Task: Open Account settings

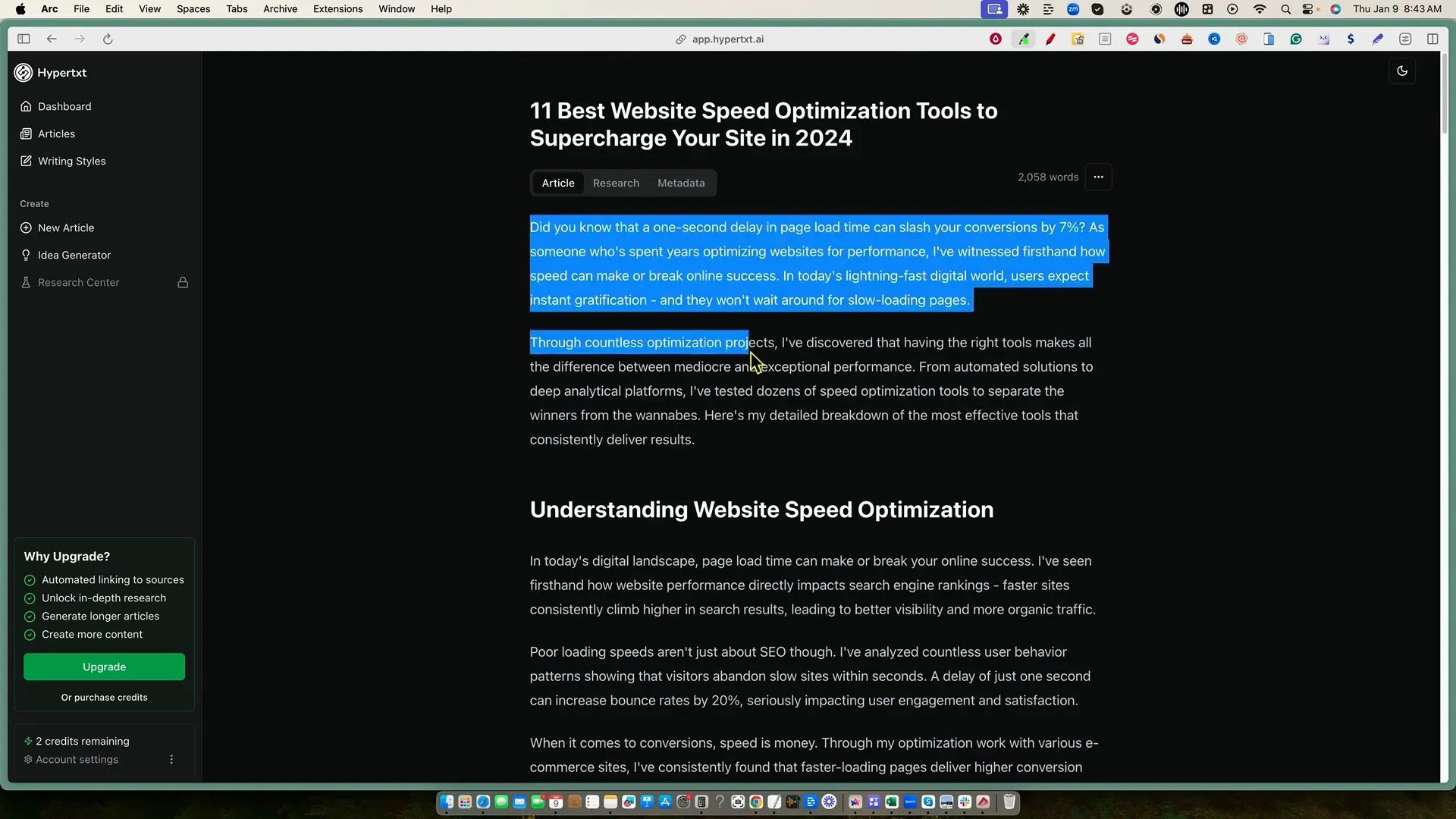Action: point(77,759)
